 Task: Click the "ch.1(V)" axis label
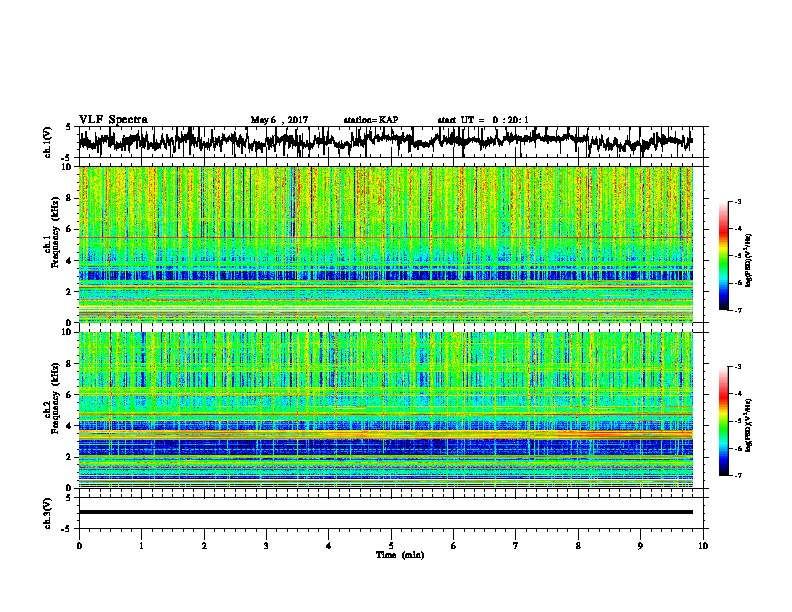click(x=48, y=142)
